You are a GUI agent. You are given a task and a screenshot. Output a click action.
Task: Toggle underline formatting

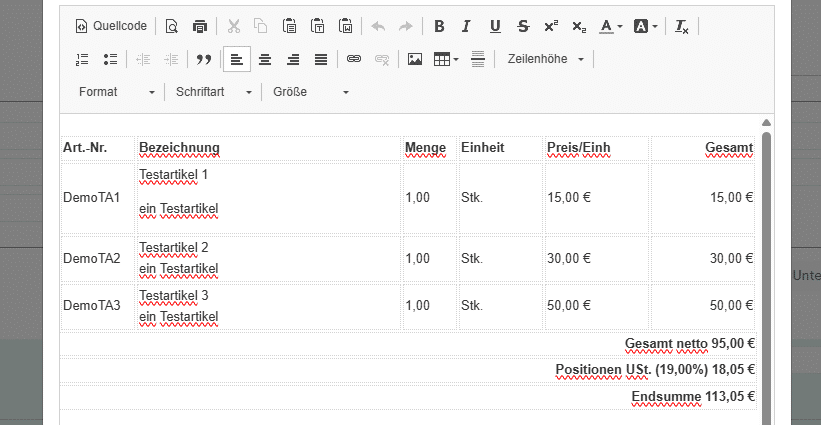coord(495,26)
